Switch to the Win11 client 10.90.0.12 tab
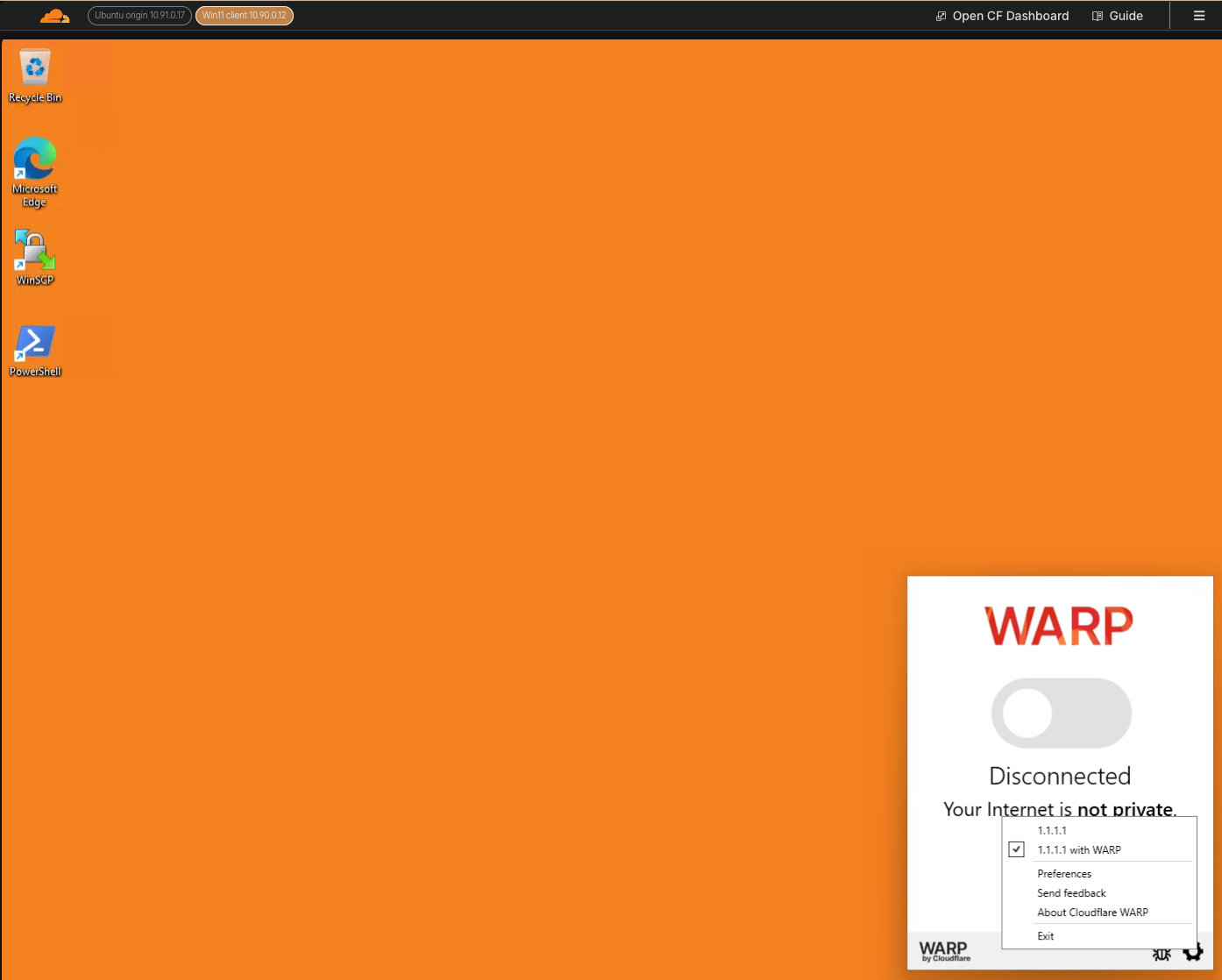 click(245, 16)
